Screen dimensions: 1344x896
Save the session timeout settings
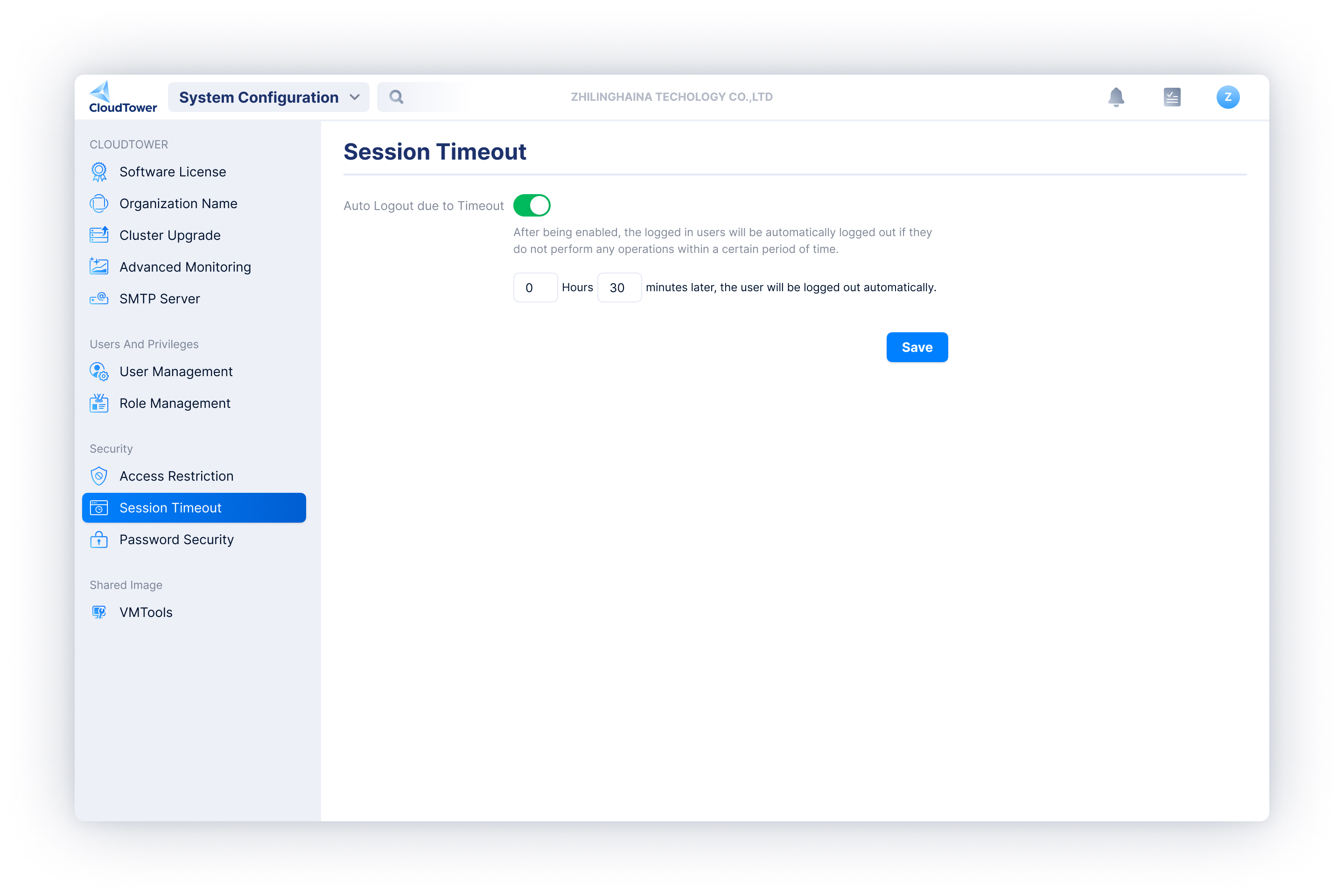pyautogui.click(x=917, y=347)
